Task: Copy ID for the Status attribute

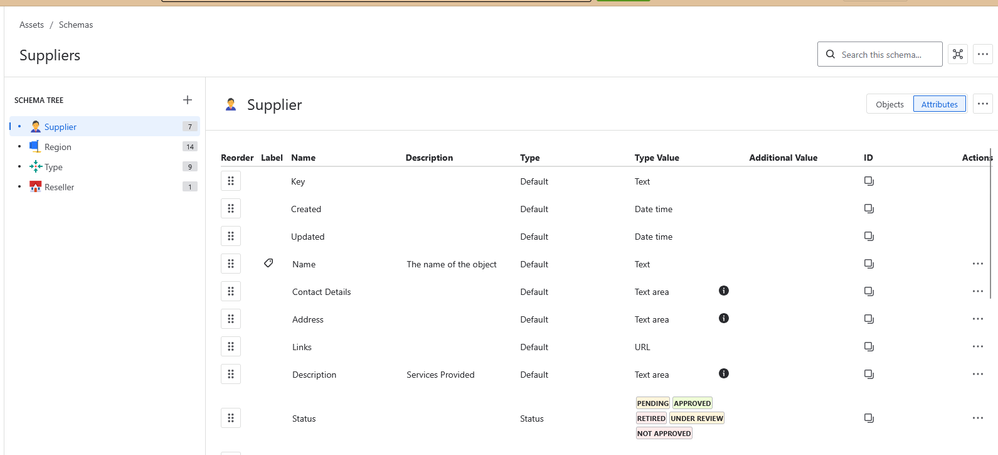Action: 869,418
